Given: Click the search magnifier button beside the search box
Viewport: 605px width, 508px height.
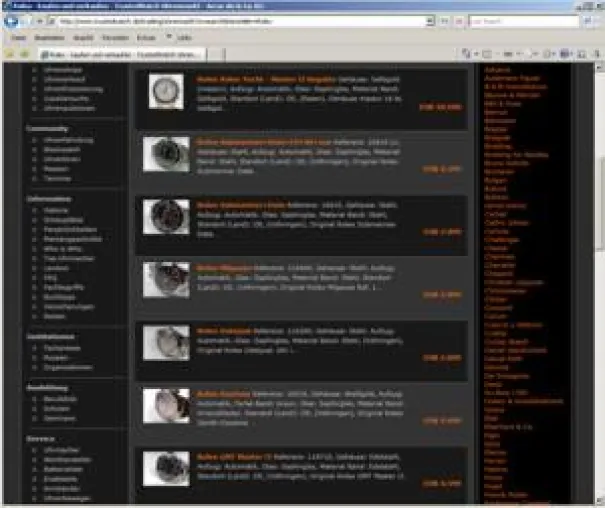Looking at the screenshot, I should [x=588, y=21].
